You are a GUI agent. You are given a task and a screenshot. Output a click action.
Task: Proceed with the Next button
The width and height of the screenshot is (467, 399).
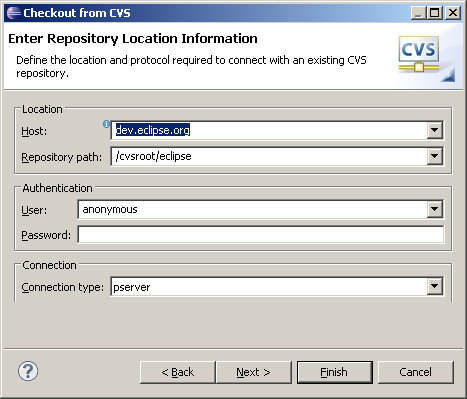pos(253,372)
